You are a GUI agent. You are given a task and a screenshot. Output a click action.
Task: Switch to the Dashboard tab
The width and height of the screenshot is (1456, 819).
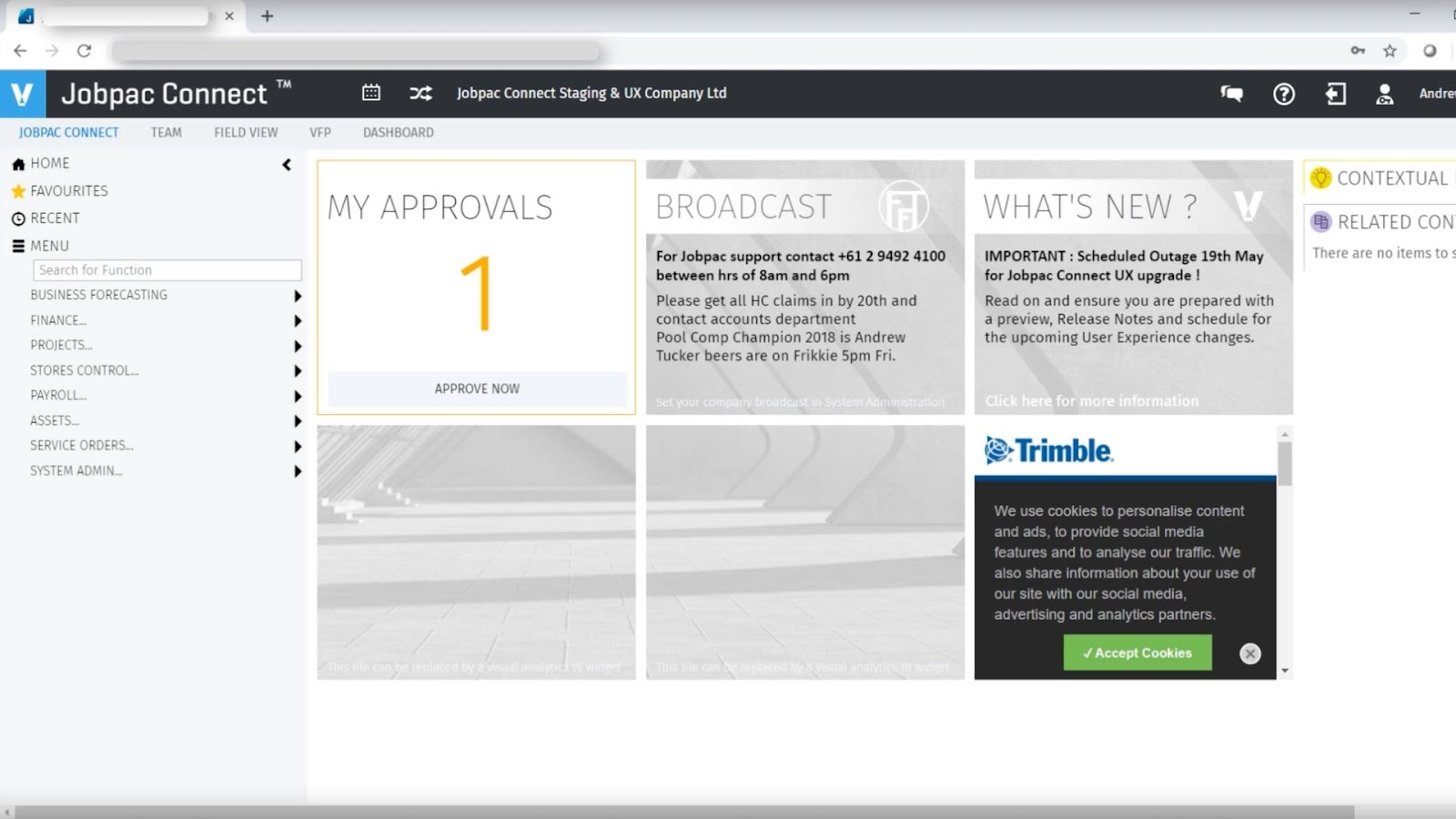[399, 133]
